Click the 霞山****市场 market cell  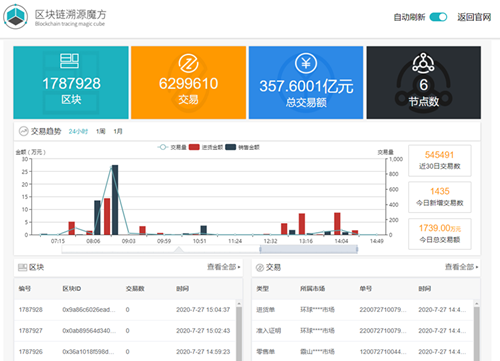[317, 352]
